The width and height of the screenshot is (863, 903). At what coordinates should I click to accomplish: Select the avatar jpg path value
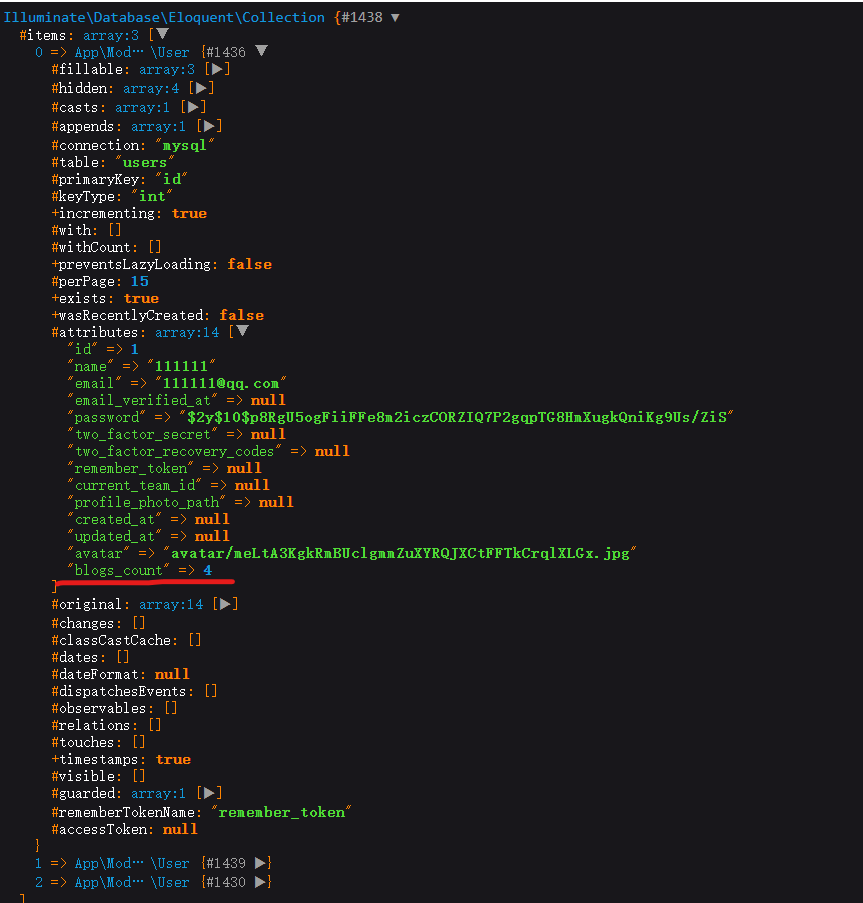tap(400, 553)
